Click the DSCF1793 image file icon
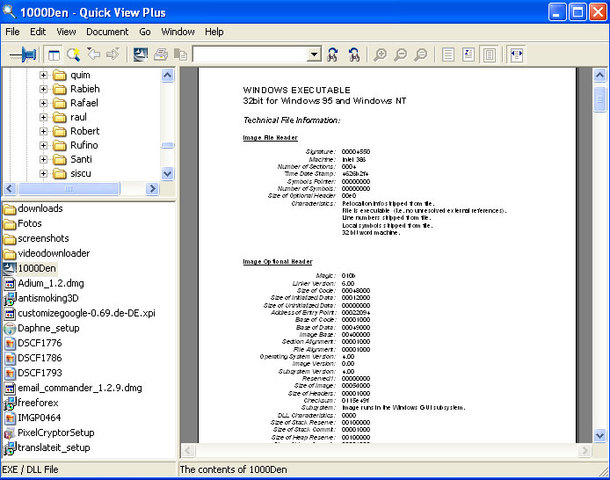610x480 pixels. click(10, 373)
